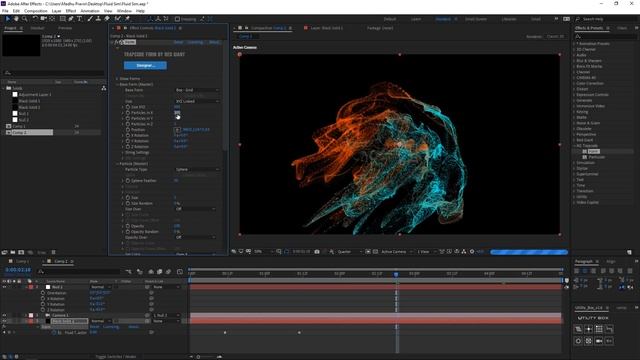The height and width of the screenshot is (360, 640).
Task: Click Toggle Switches / Modes button
Action: (116, 357)
